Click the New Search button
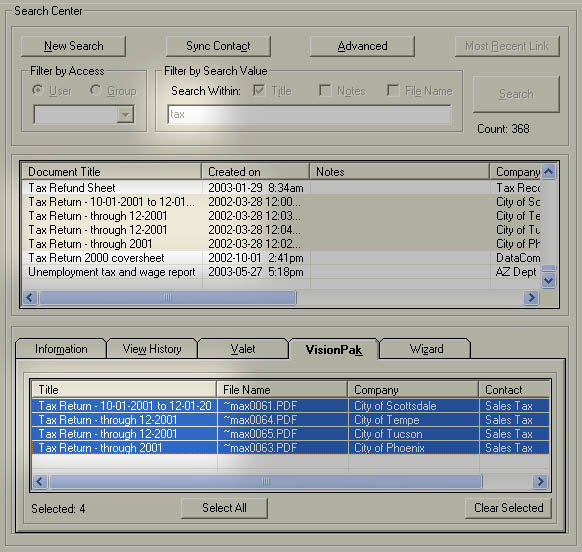 click(x=73, y=46)
